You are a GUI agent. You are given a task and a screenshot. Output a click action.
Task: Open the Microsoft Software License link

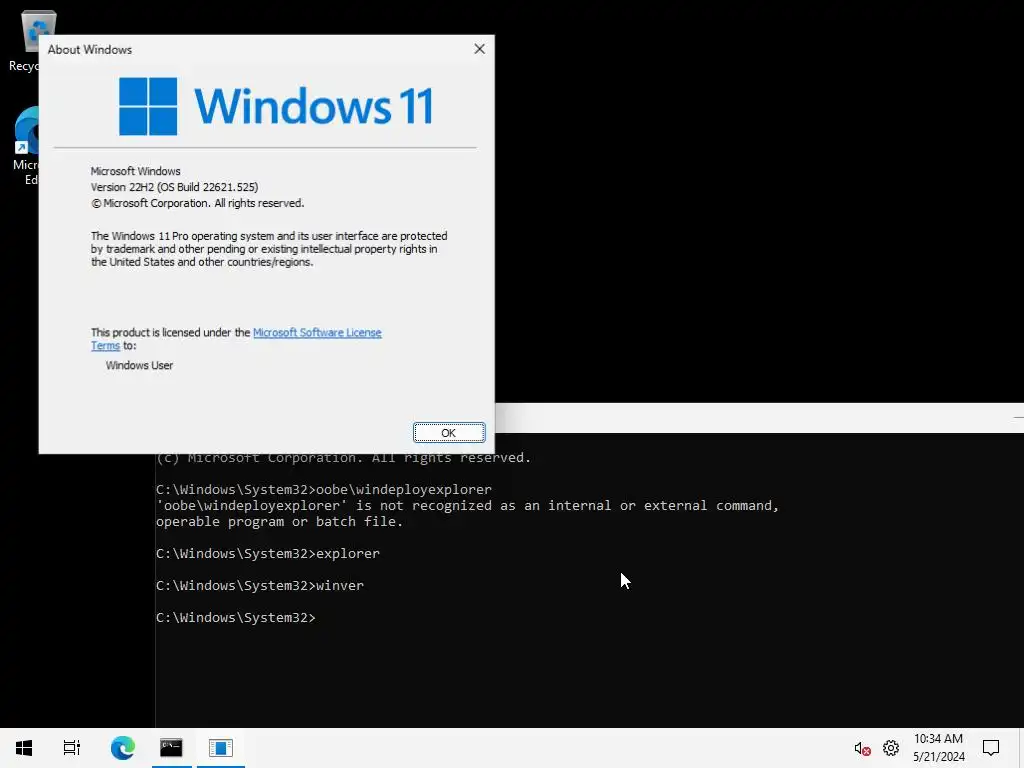[317, 332]
